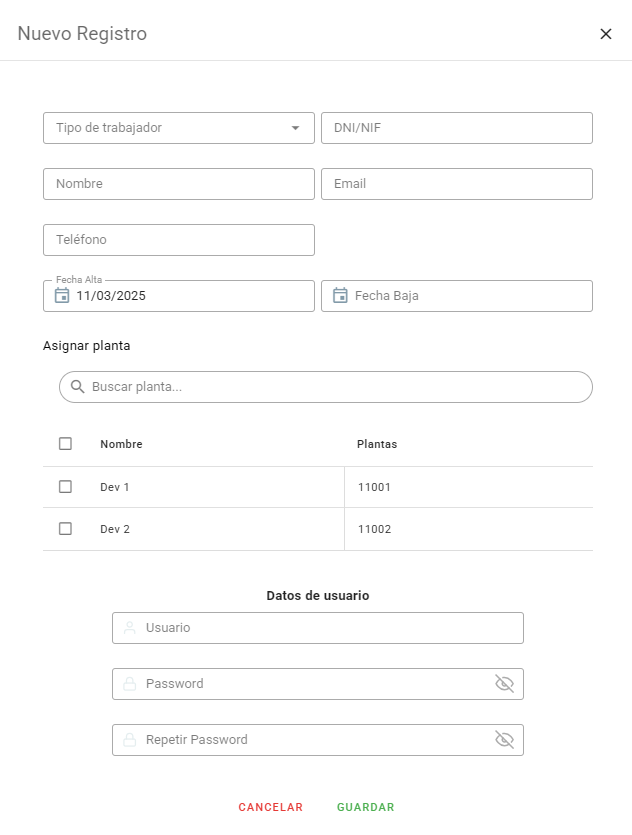632x835 pixels.
Task: Click the lock icon in Repetir Password field
Action: (130, 740)
